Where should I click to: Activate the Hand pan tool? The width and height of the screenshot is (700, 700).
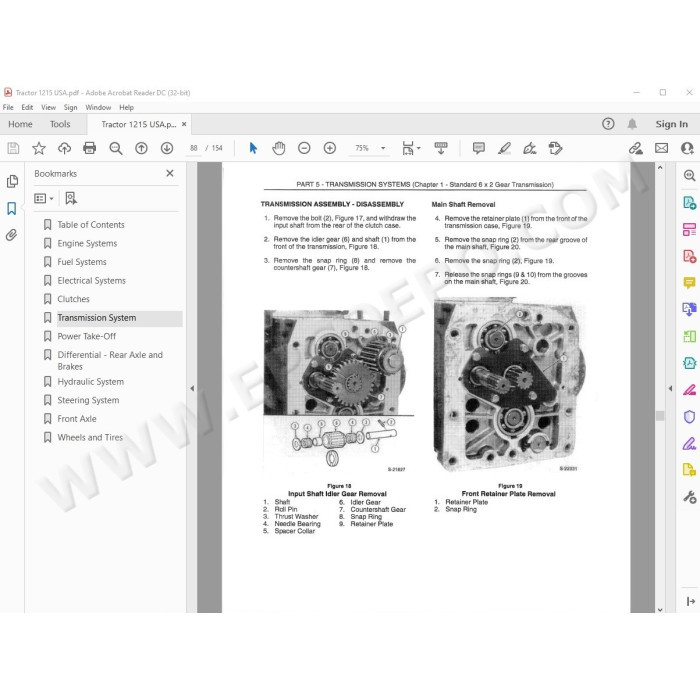click(x=279, y=148)
